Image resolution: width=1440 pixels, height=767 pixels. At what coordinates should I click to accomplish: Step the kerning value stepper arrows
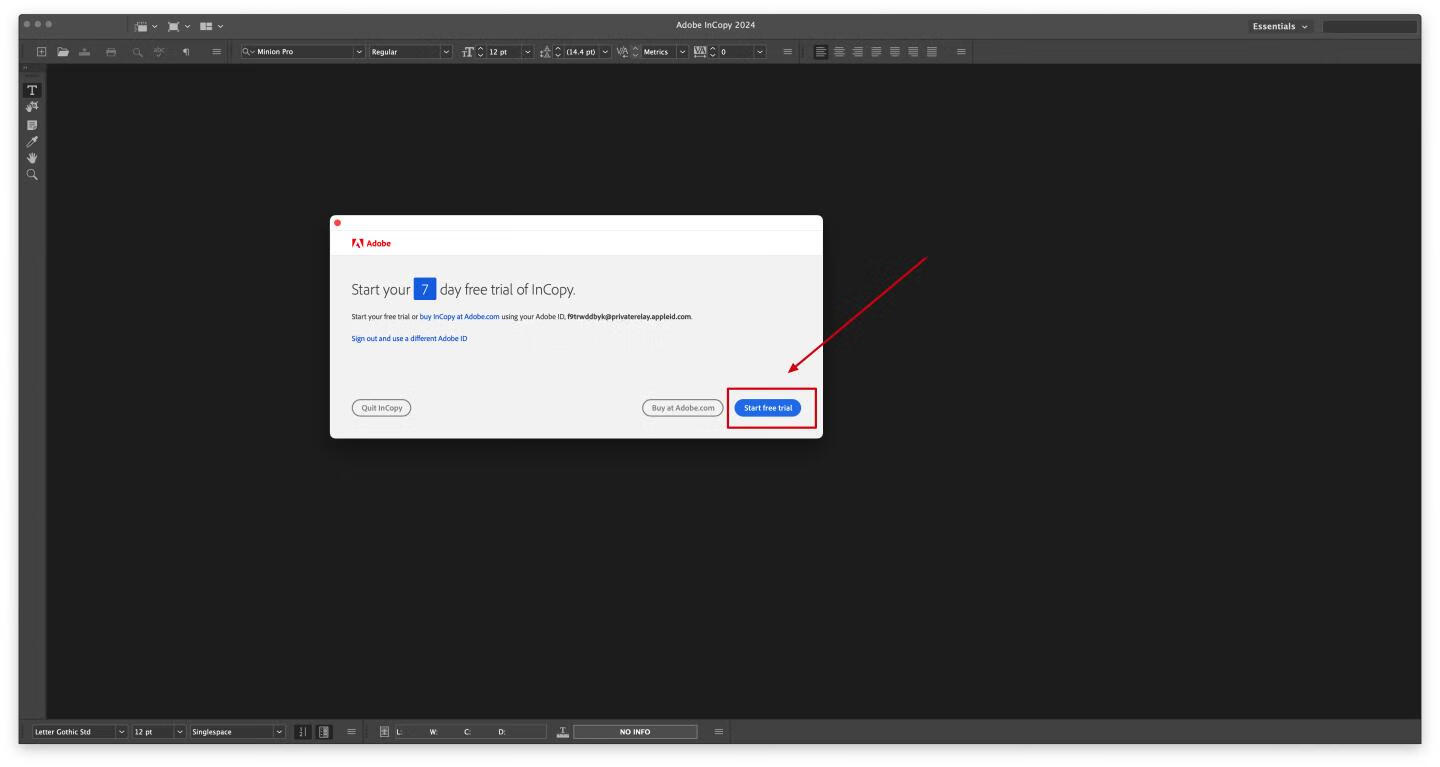tap(635, 52)
